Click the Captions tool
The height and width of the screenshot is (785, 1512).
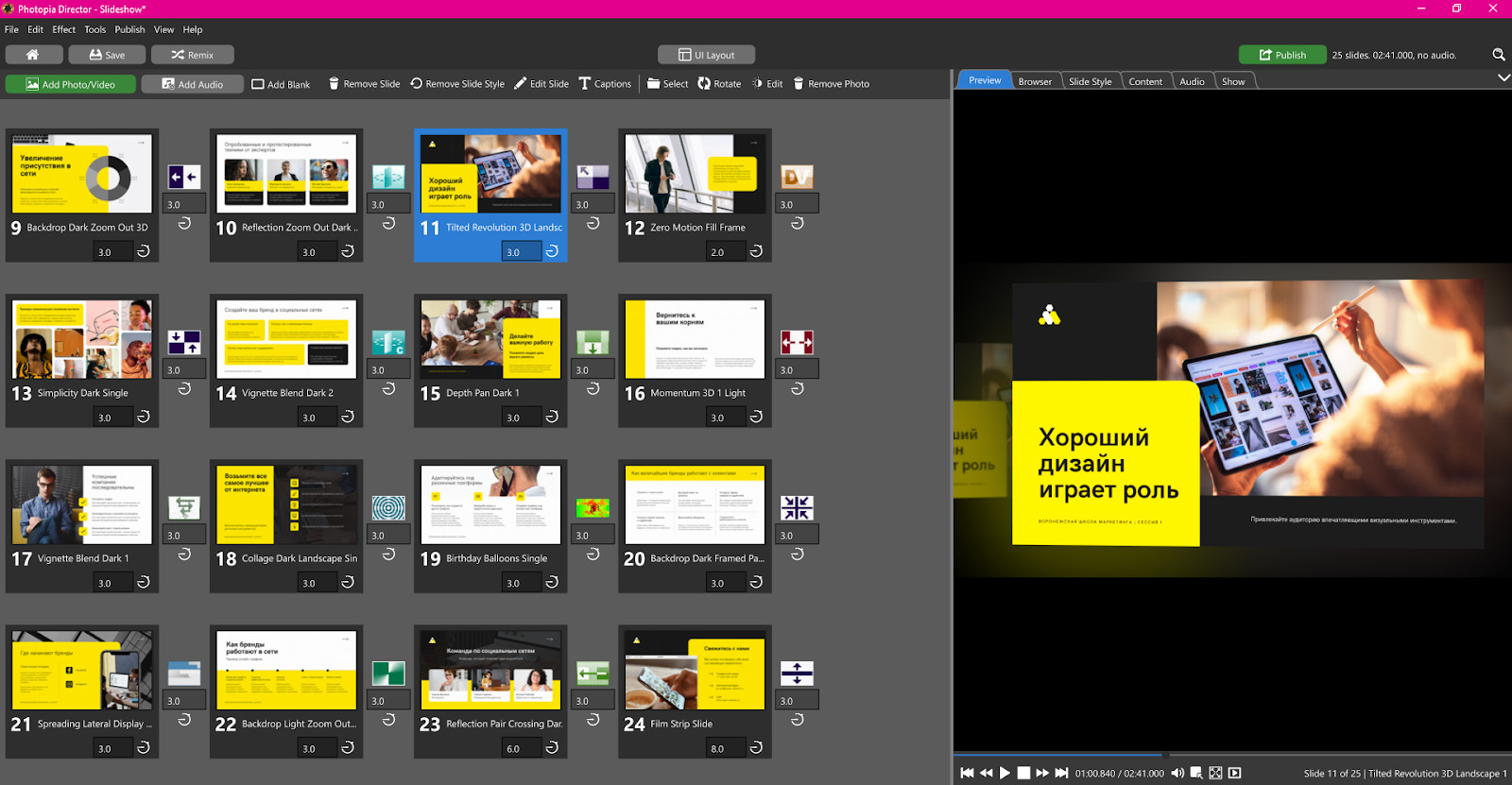click(605, 84)
